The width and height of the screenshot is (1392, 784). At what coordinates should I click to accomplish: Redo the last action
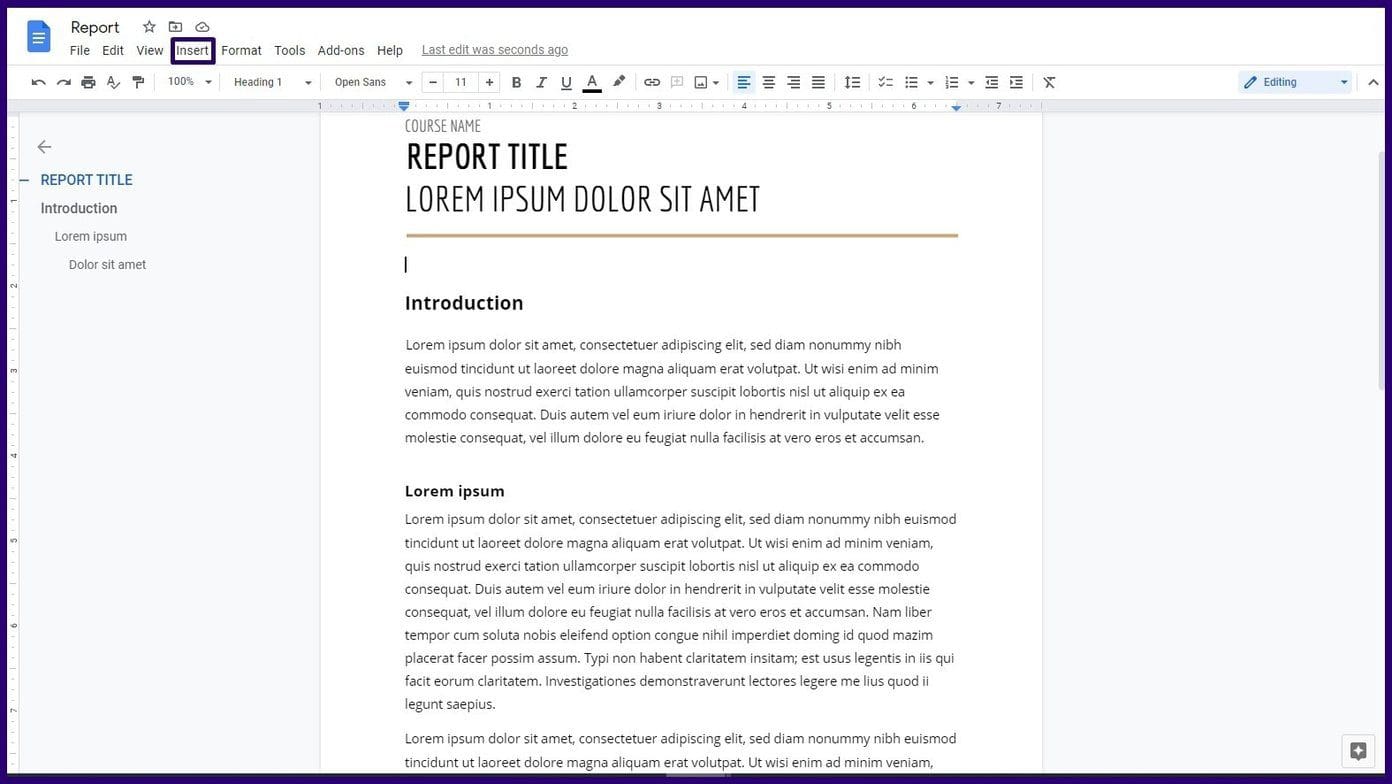coord(63,82)
